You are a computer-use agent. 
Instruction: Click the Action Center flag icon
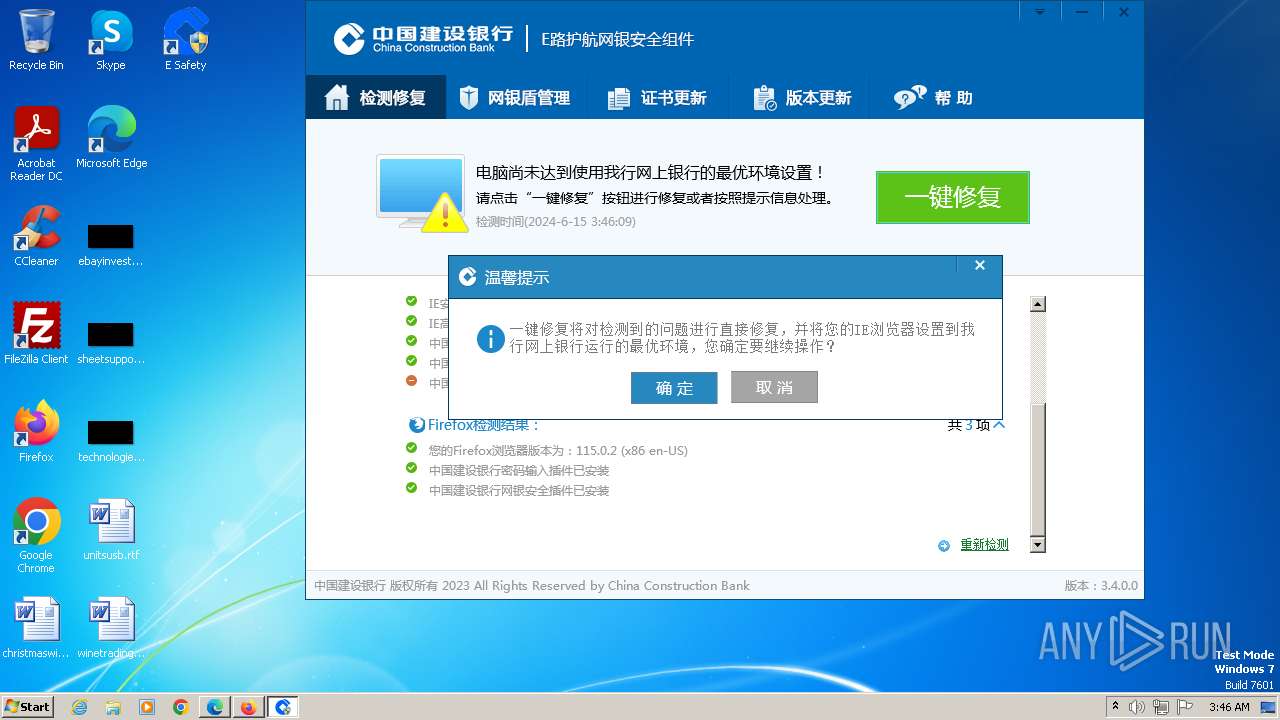[1187, 707]
